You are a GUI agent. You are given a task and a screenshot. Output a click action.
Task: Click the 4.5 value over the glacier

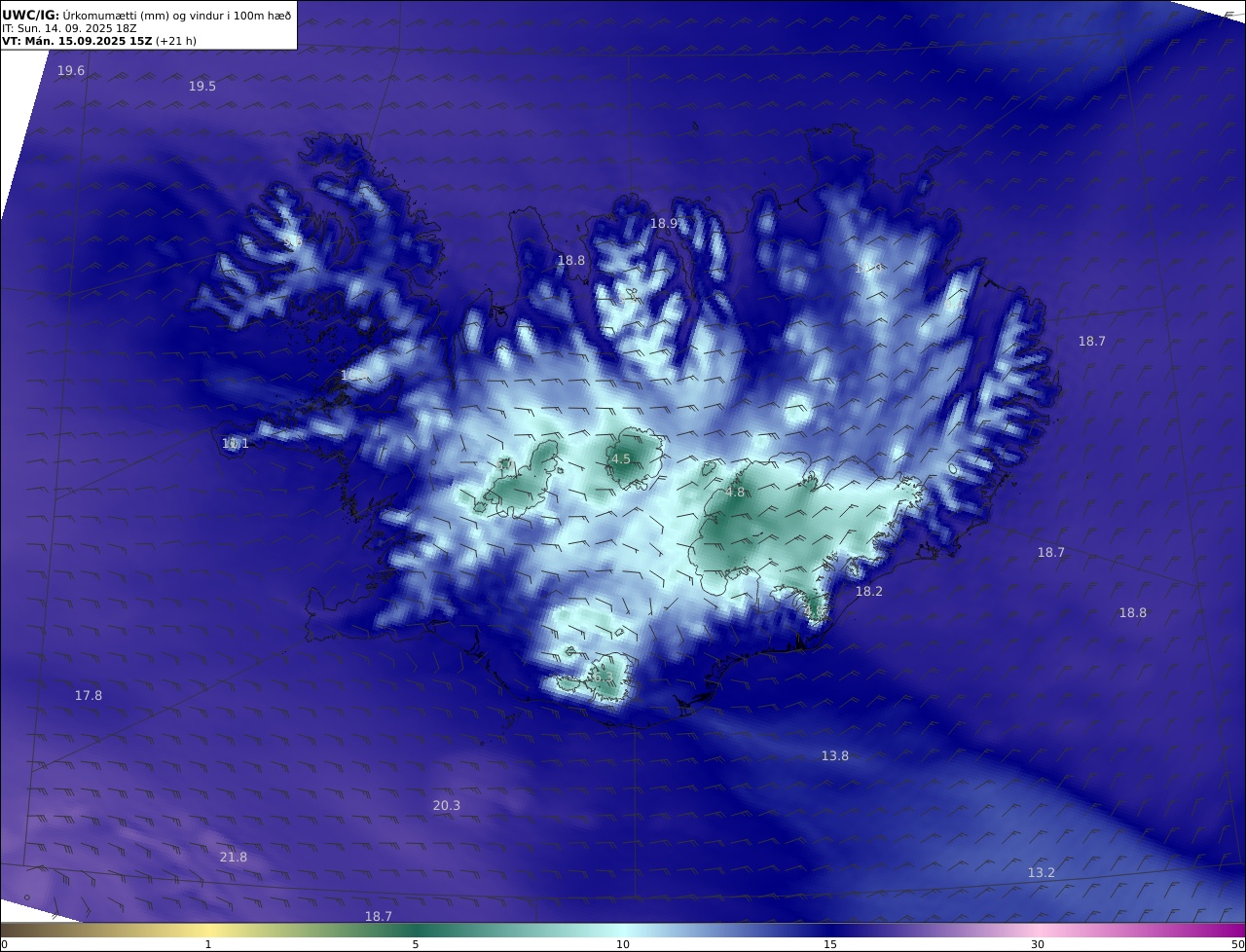pos(621,459)
